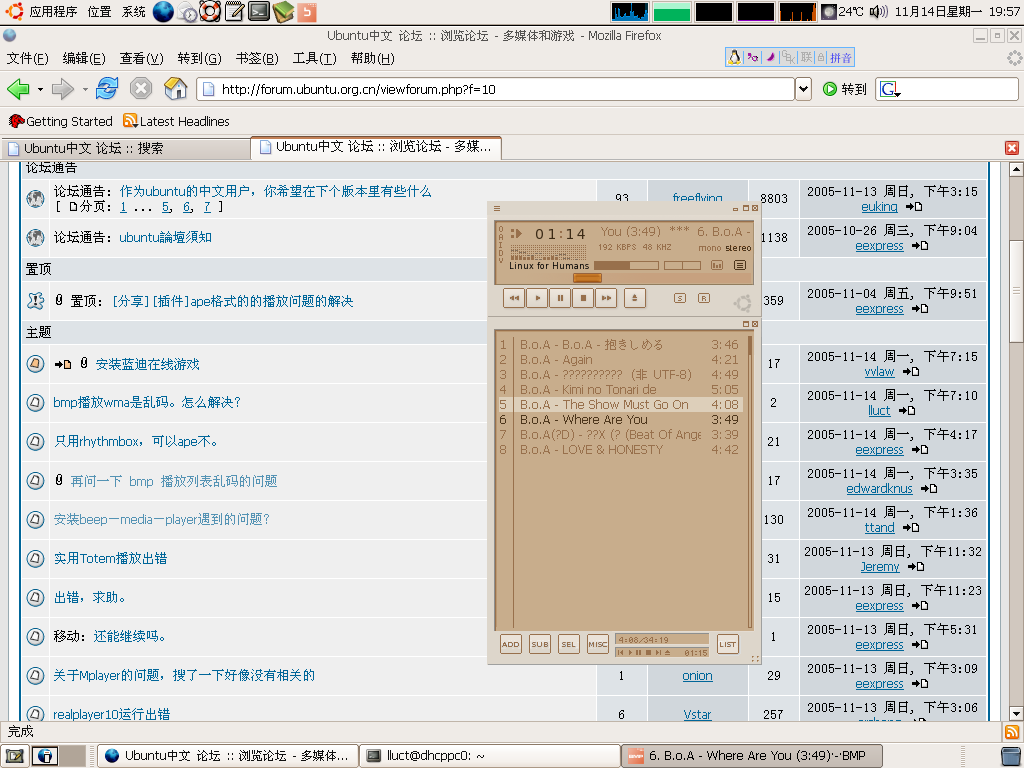Skip to previous track in BMP player
The width and height of the screenshot is (1024, 768).
click(515, 298)
